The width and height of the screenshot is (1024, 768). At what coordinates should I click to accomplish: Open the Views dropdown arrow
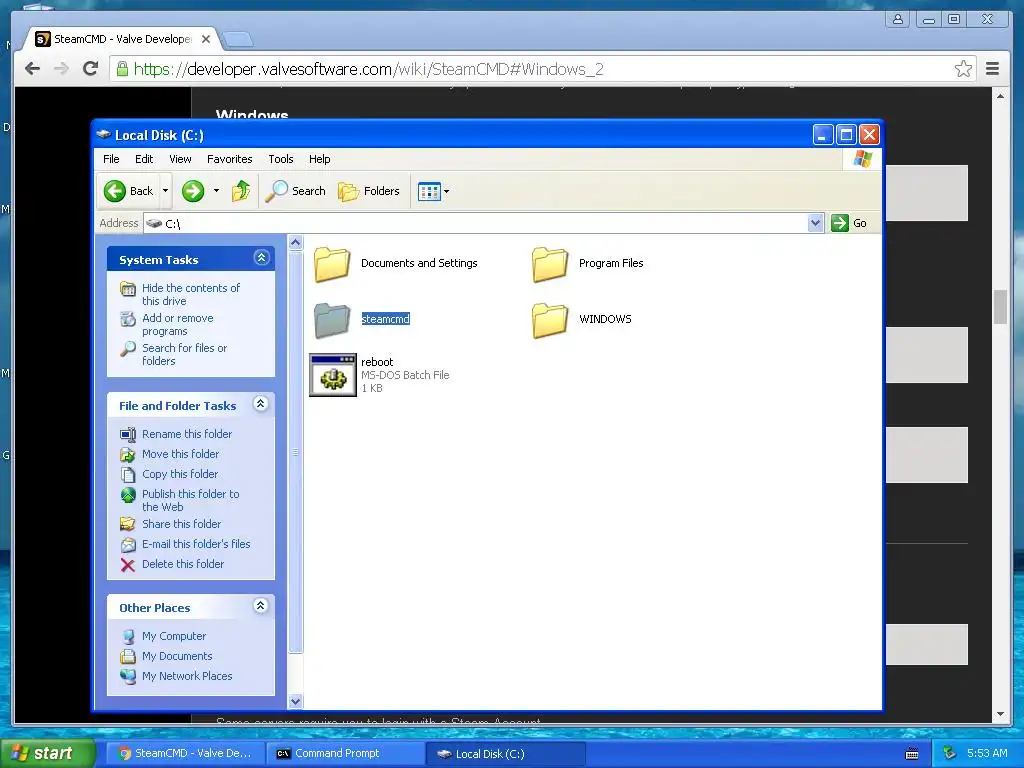tap(447, 191)
